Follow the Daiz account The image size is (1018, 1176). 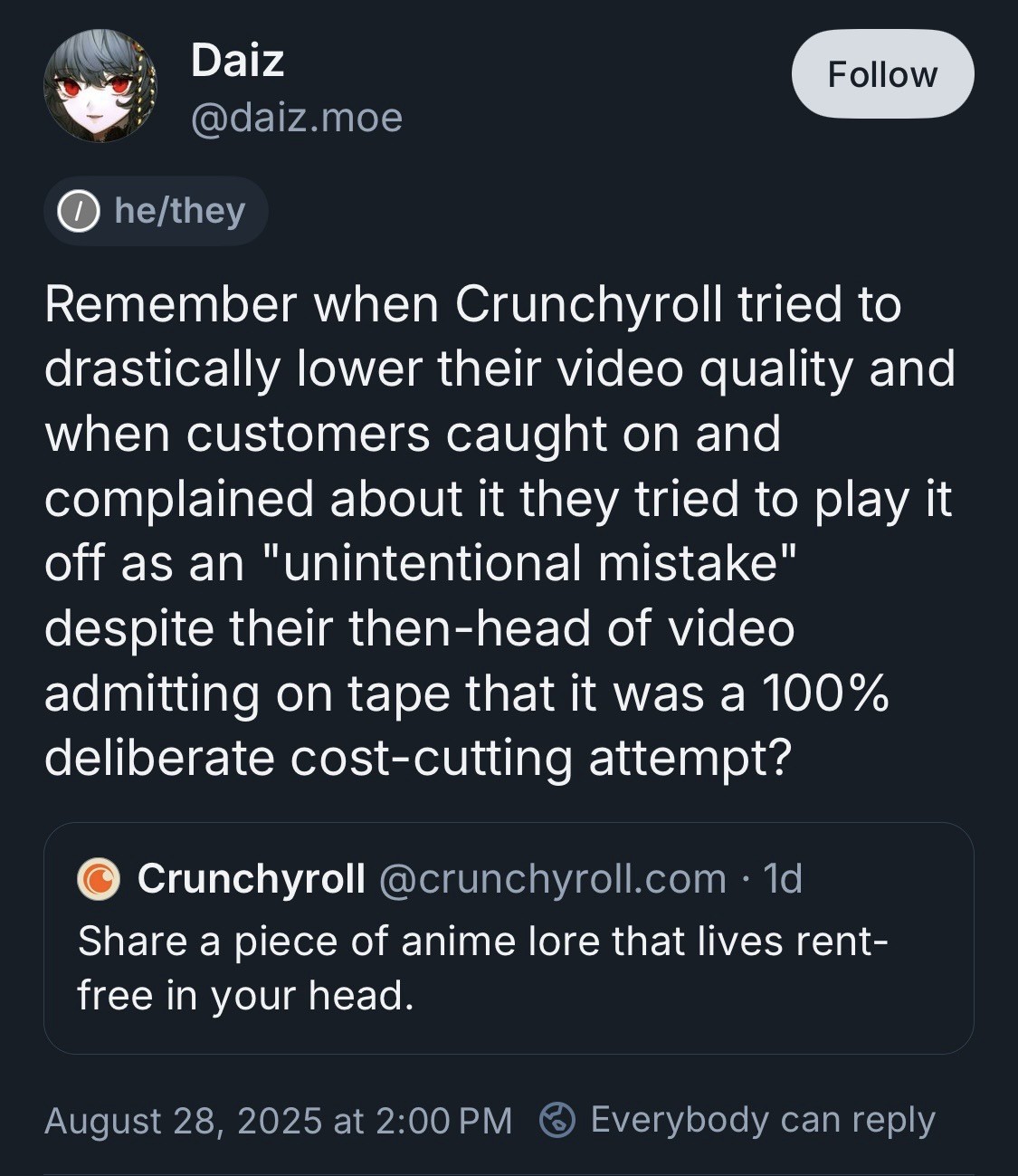(882, 74)
